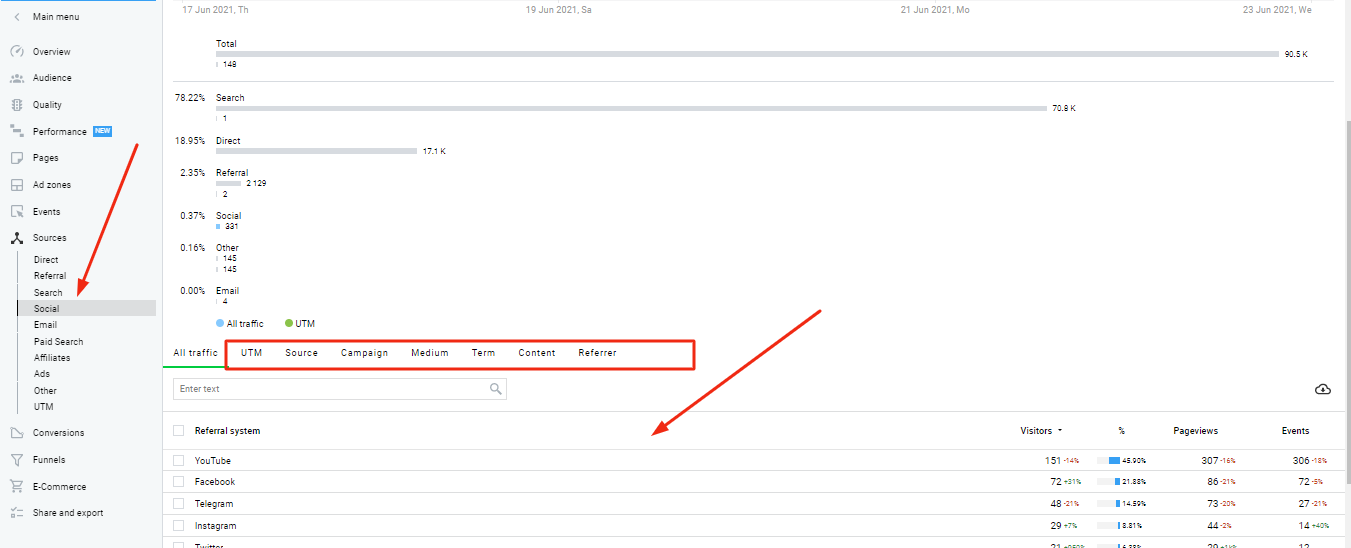1351x548 pixels.
Task: Start the search via the magnifier icon
Action: 496,389
